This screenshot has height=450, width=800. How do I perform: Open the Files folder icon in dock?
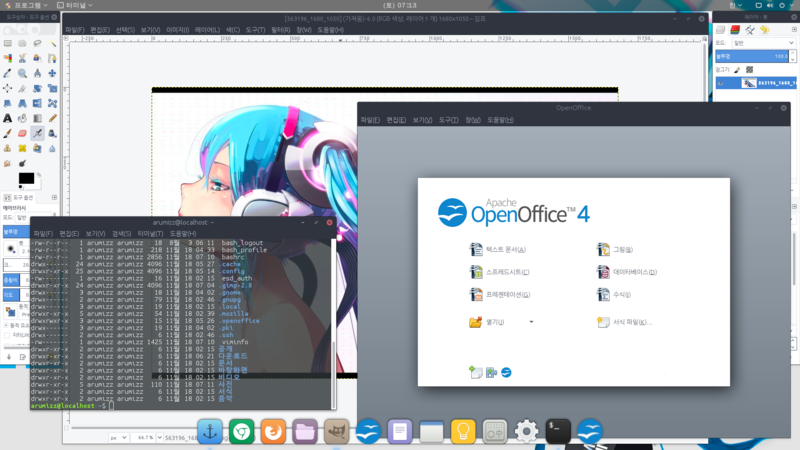pos(305,432)
